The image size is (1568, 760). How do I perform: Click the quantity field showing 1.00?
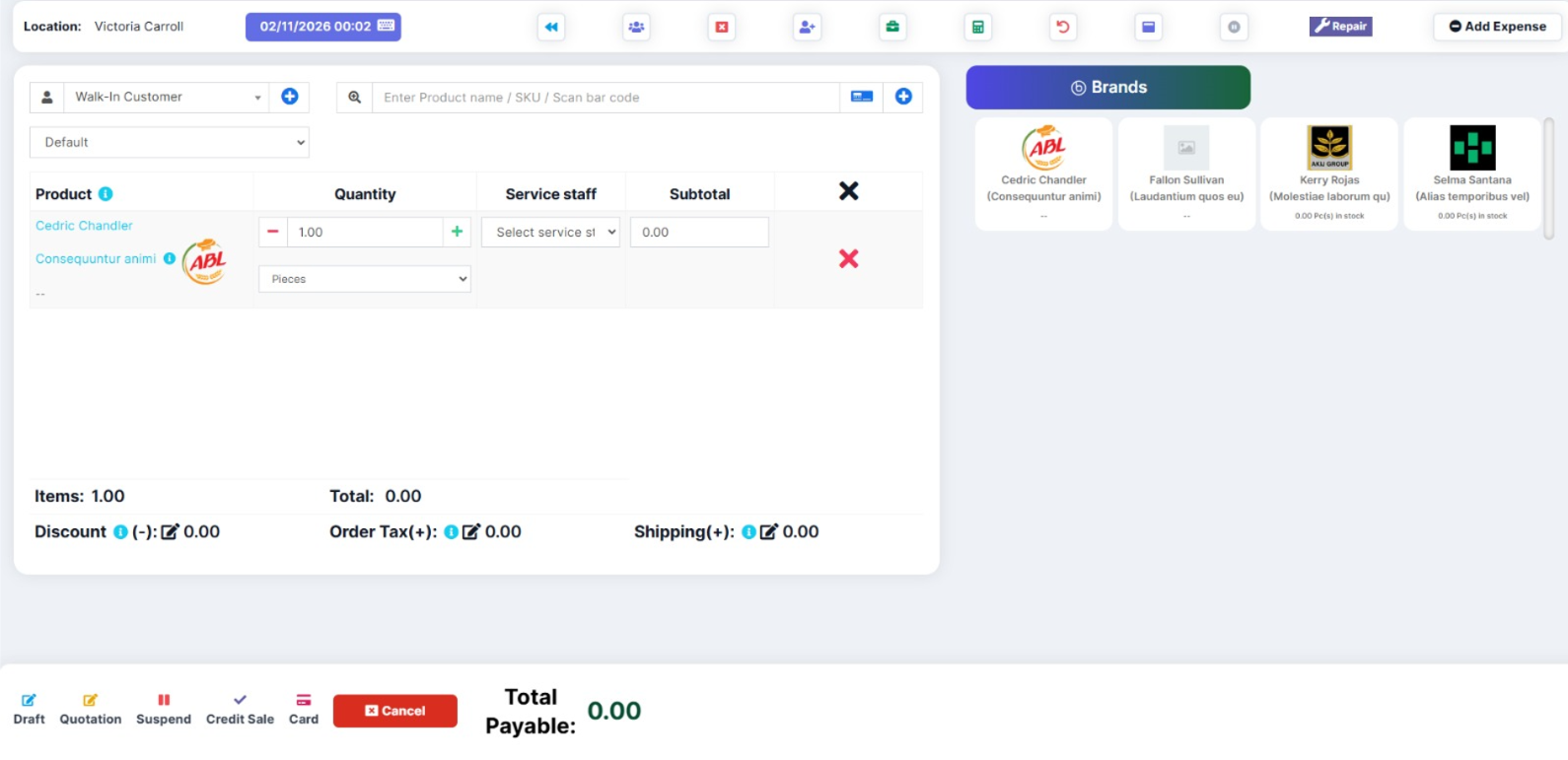tap(365, 232)
